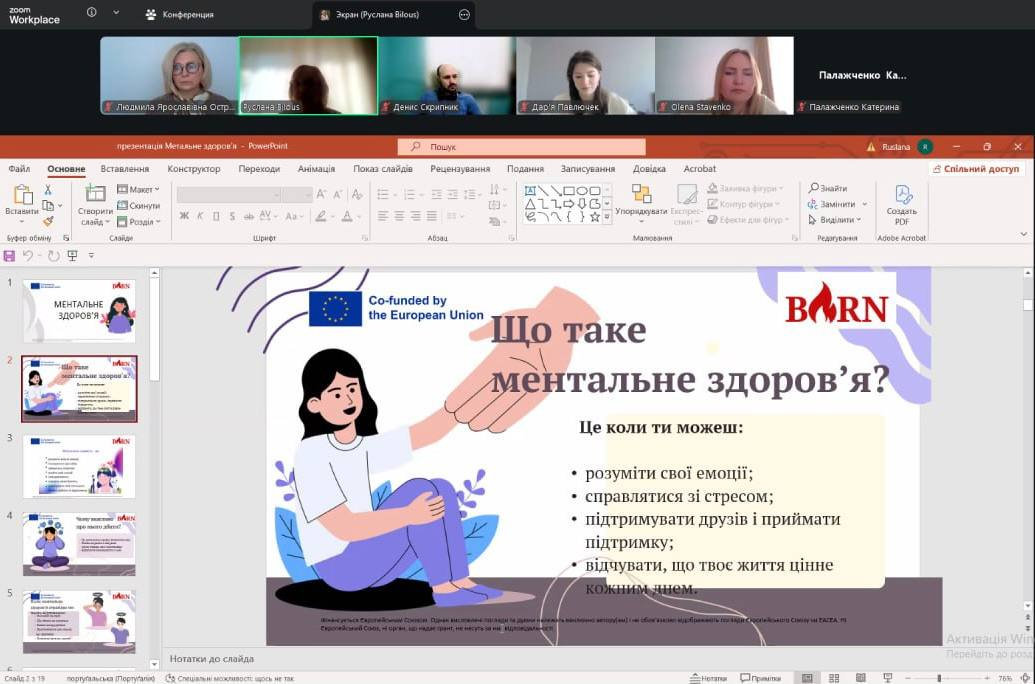This screenshot has height=684, width=1035.
Task: Switch to Показ слайдів ribbon tab
Action: pyautogui.click(x=383, y=168)
